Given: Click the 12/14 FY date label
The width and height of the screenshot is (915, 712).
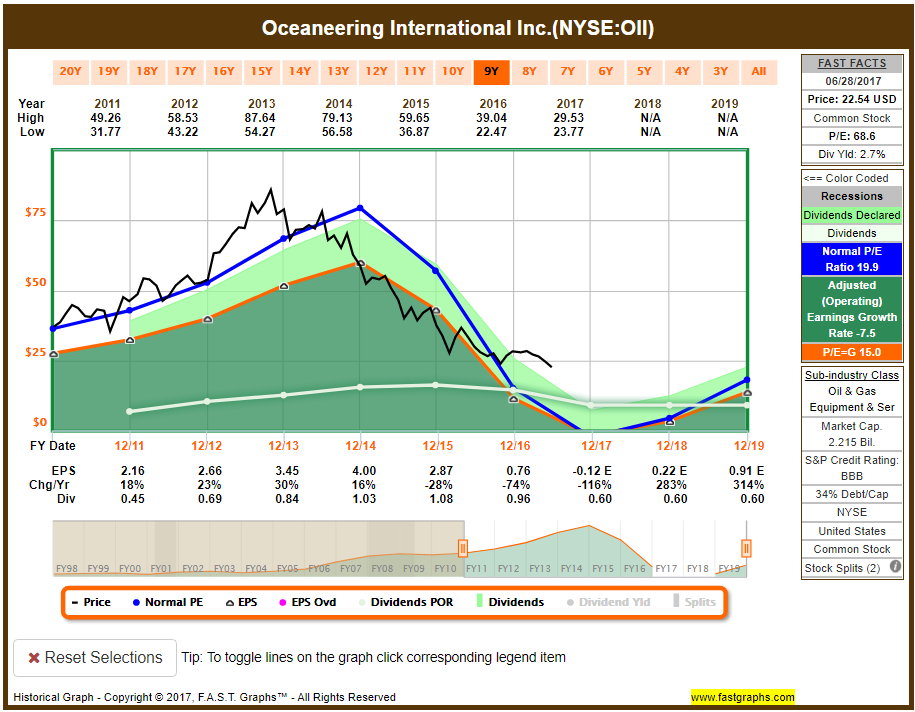Looking at the screenshot, I should tap(361, 446).
